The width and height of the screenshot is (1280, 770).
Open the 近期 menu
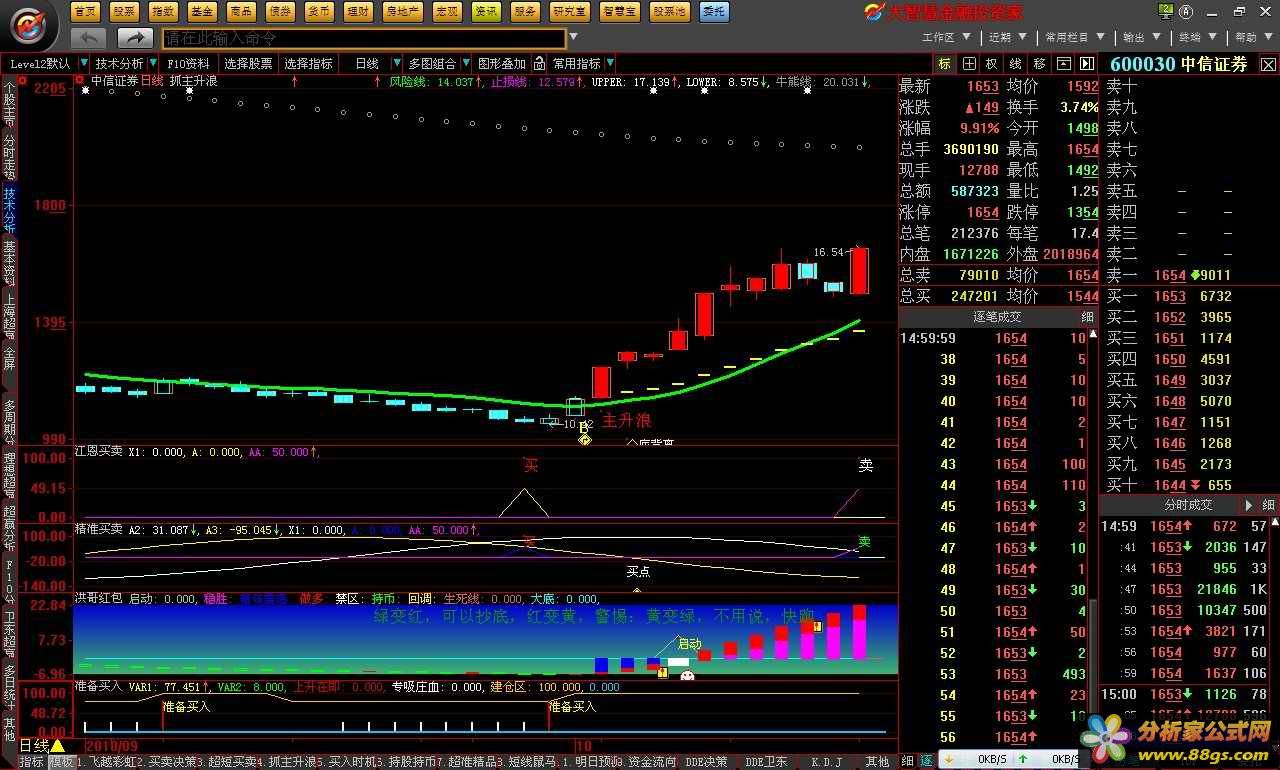point(1005,37)
